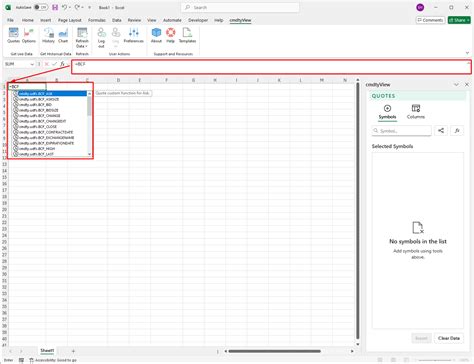Select the Sheet1 tab

[x=47, y=351]
